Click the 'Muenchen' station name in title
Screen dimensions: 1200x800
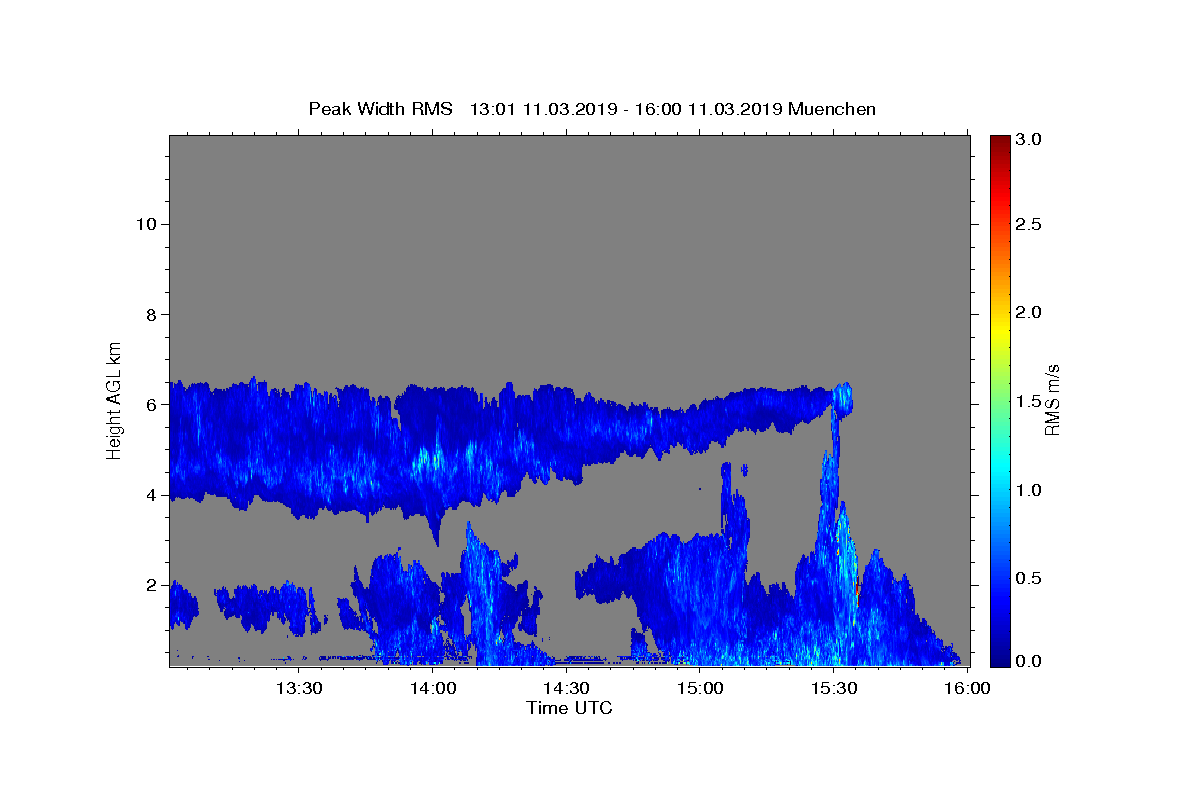[x=832, y=109]
